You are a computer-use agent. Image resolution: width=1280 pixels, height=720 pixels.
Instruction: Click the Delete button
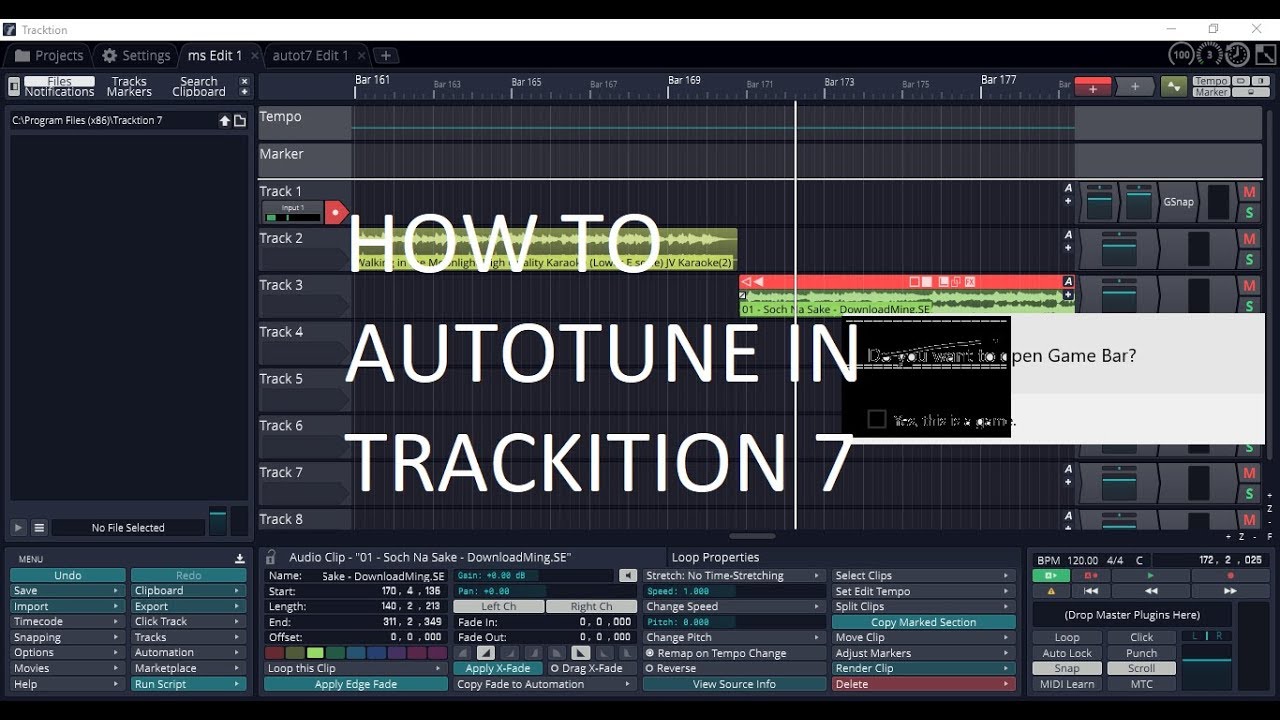(923, 684)
